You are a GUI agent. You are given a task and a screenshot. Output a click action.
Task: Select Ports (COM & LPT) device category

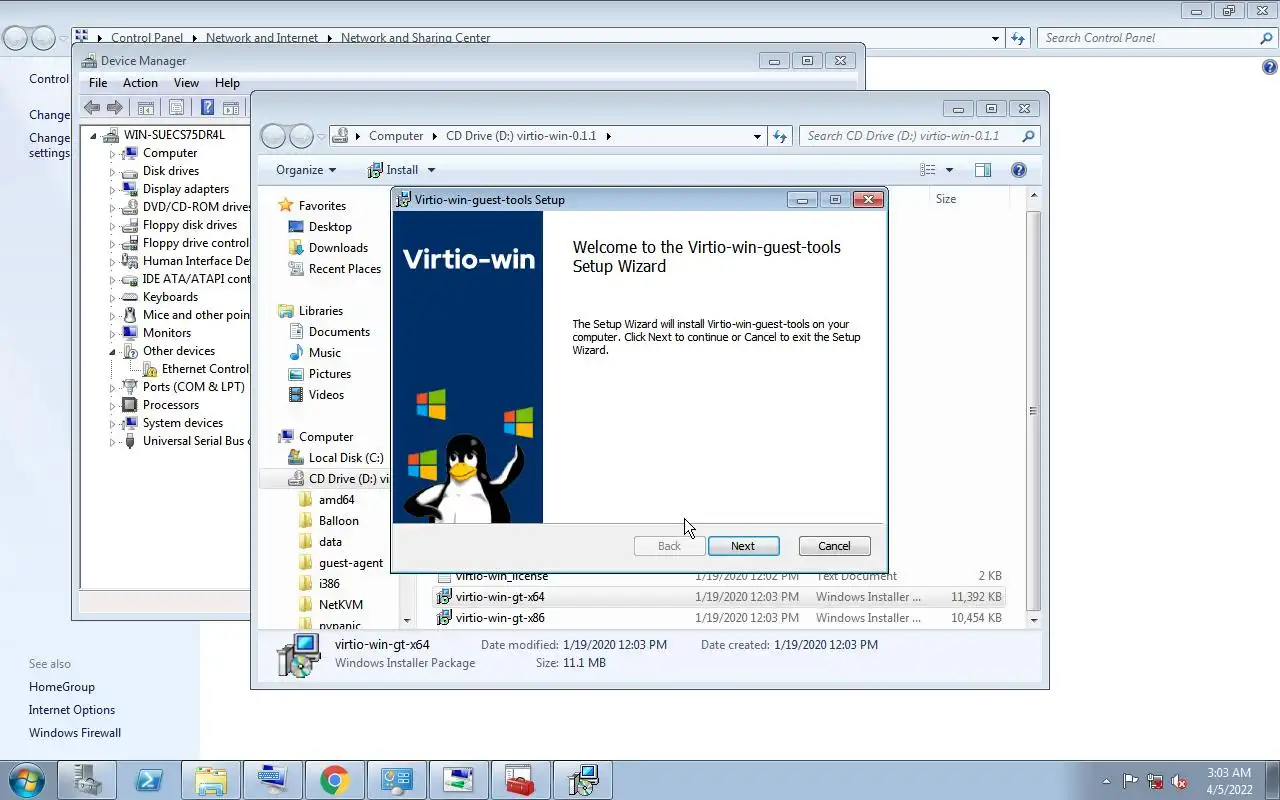pos(193,387)
